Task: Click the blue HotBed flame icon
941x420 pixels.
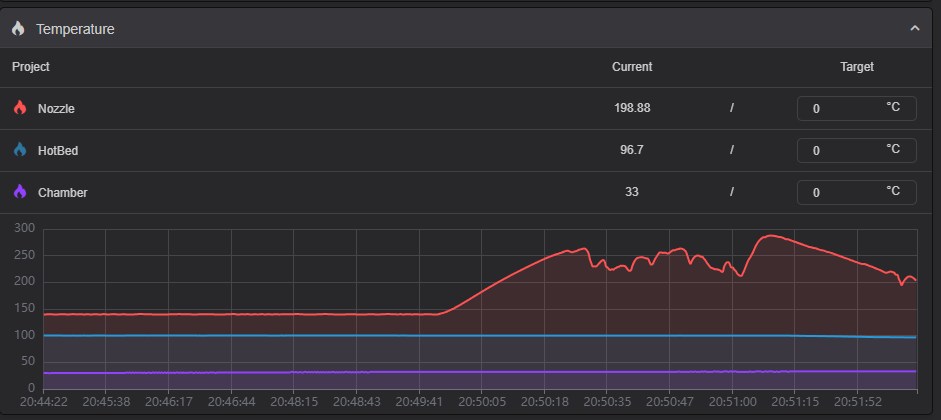Action: pyautogui.click(x=20, y=150)
